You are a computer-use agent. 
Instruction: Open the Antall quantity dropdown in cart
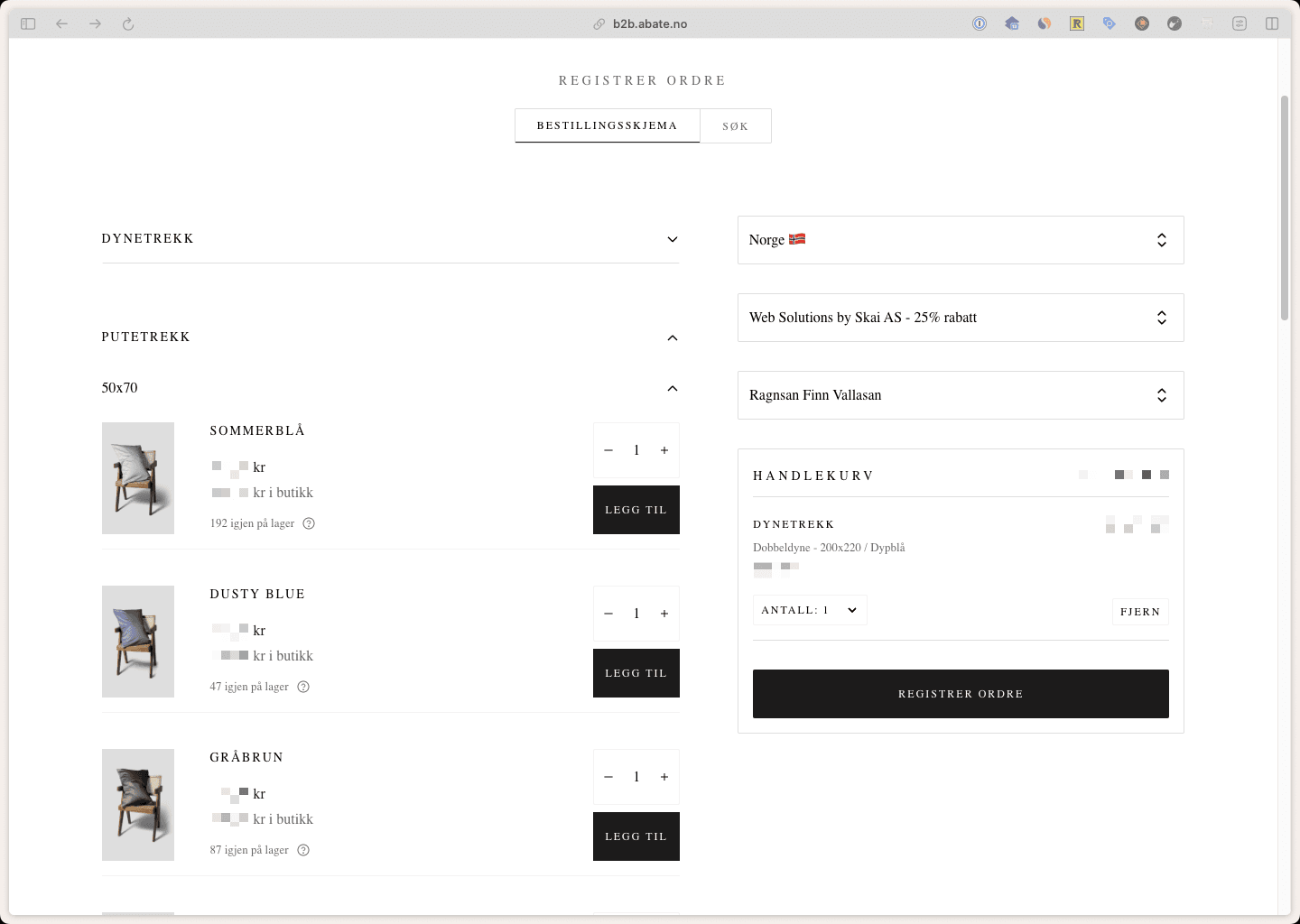(810, 610)
